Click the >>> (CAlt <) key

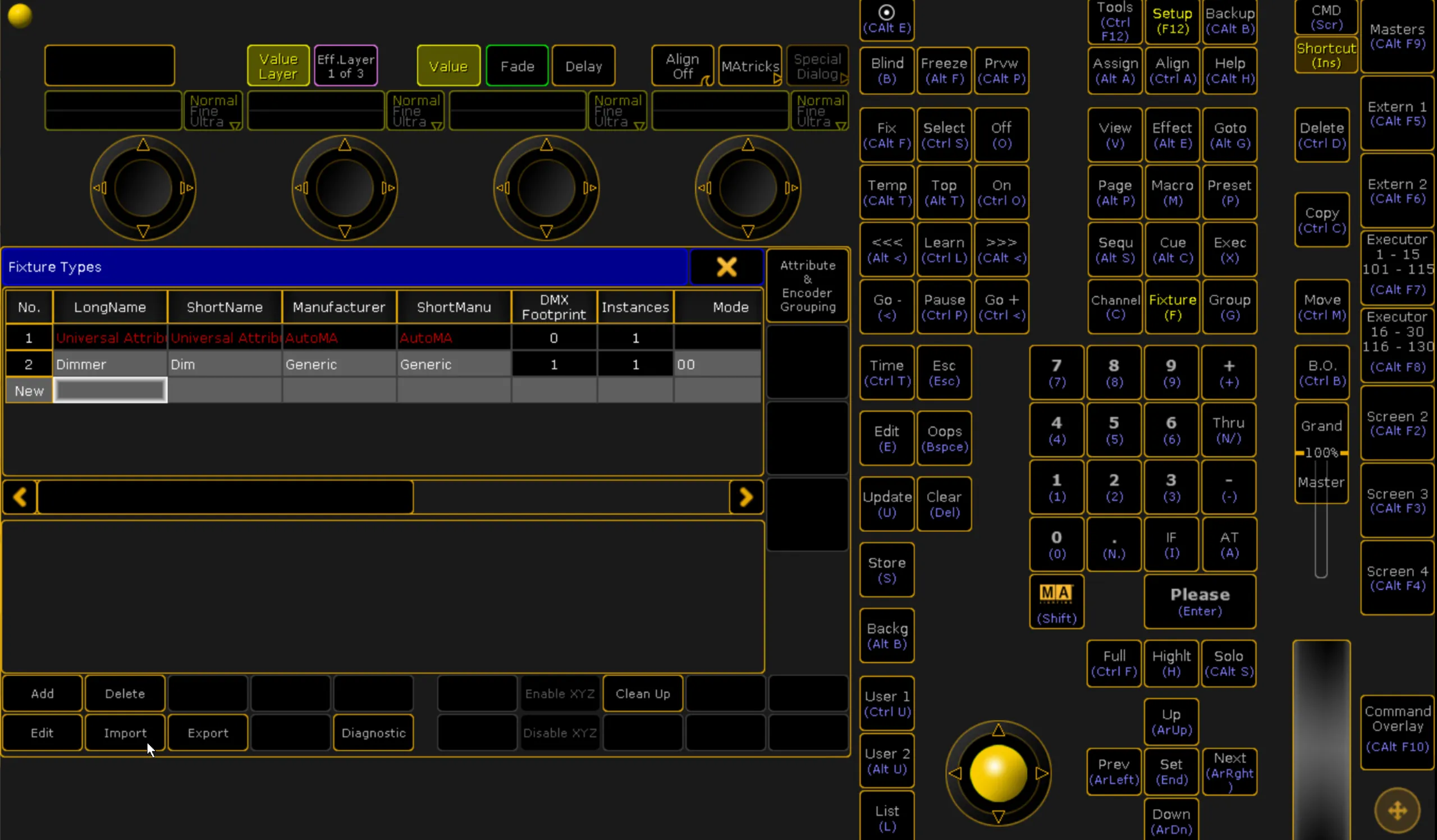tap(1001, 250)
